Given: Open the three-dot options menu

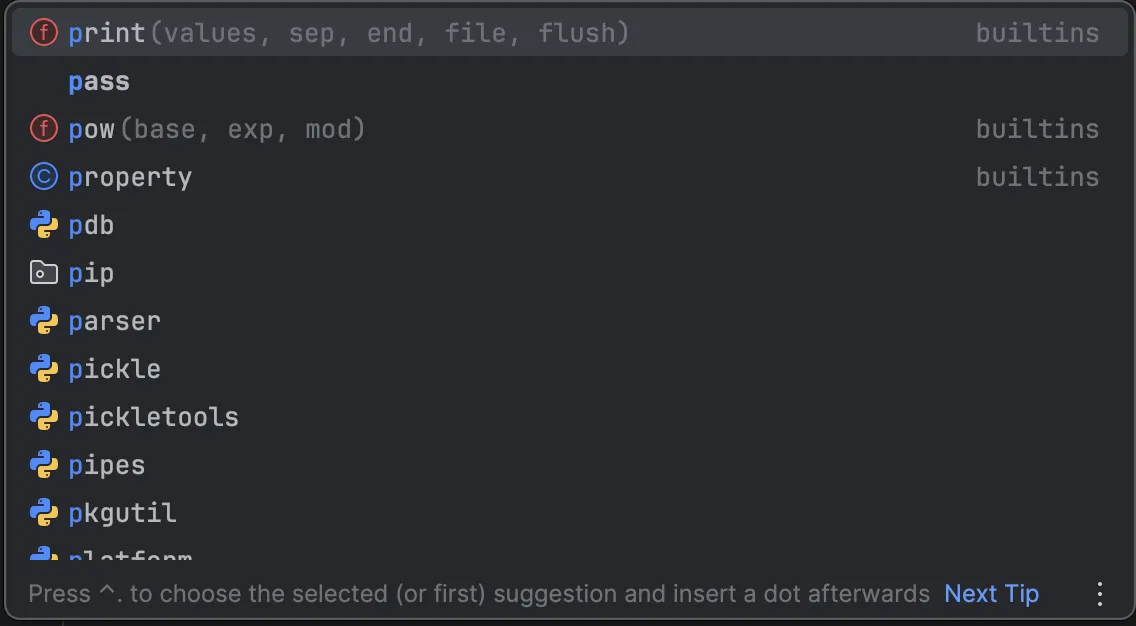Looking at the screenshot, I should (1100, 593).
